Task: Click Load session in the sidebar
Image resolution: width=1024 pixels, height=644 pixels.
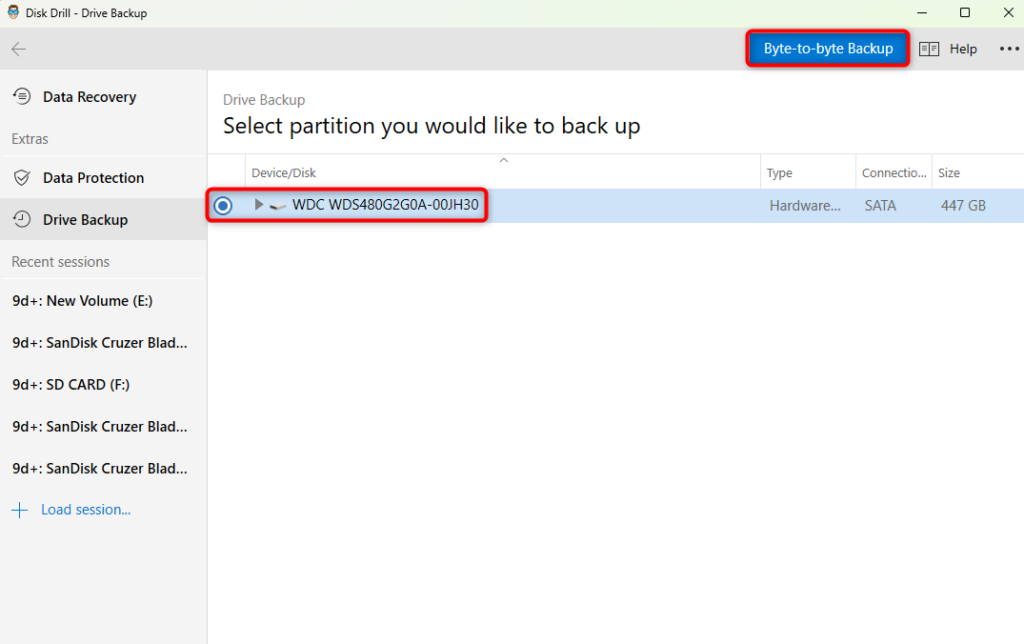Action: pos(85,509)
